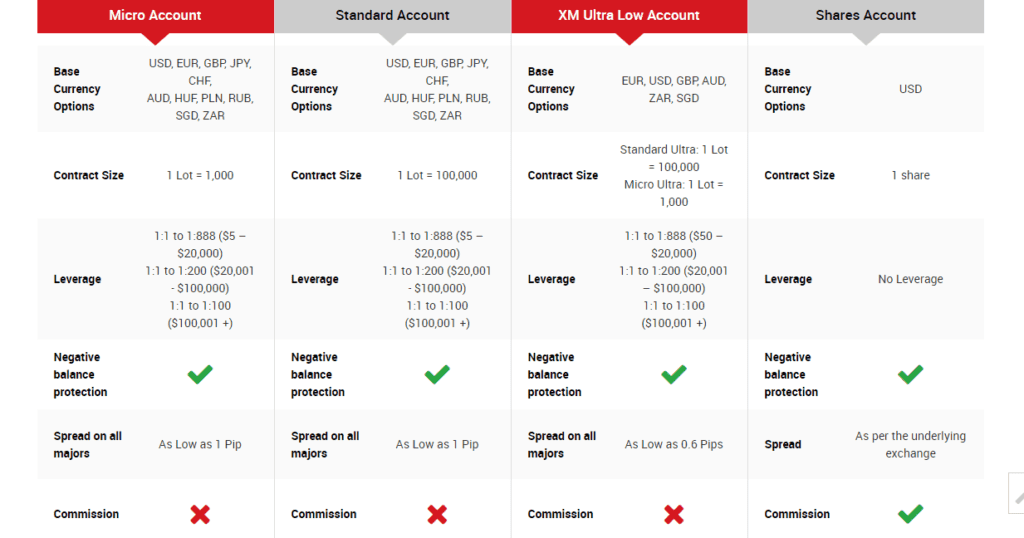Click '1 share' contract size value
Viewport: 1024px width, 538px height.
(x=910, y=175)
